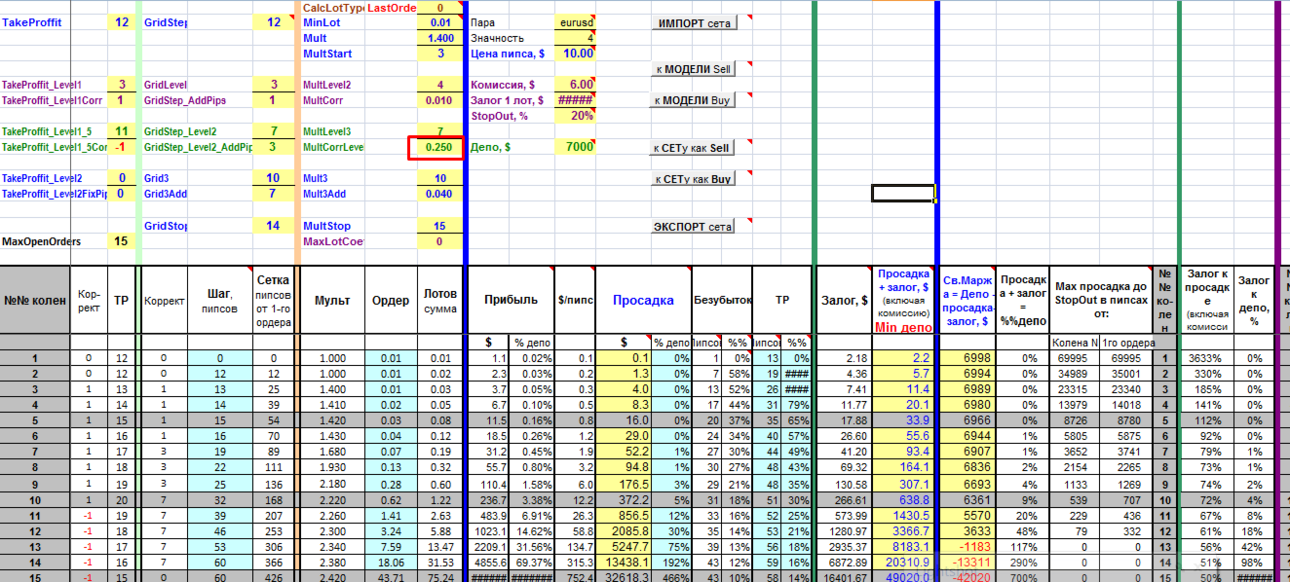The image size is (1290, 582).
Task: Click the free margin cell 6998
Action: click(x=969, y=357)
